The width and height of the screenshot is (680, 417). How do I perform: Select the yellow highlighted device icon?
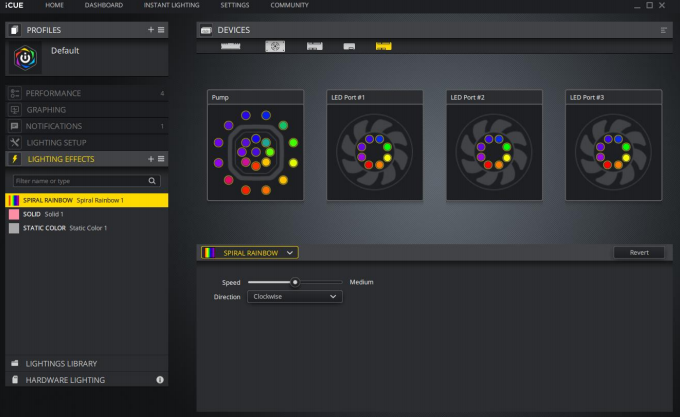pos(383,46)
